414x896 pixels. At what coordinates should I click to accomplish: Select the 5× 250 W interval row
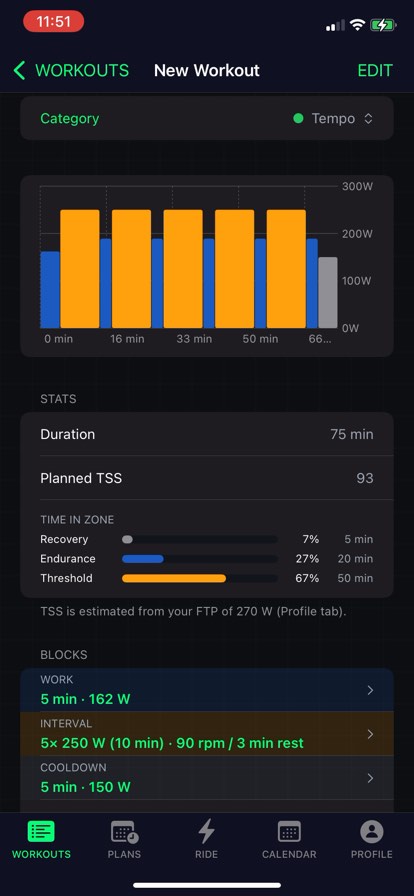[207, 734]
